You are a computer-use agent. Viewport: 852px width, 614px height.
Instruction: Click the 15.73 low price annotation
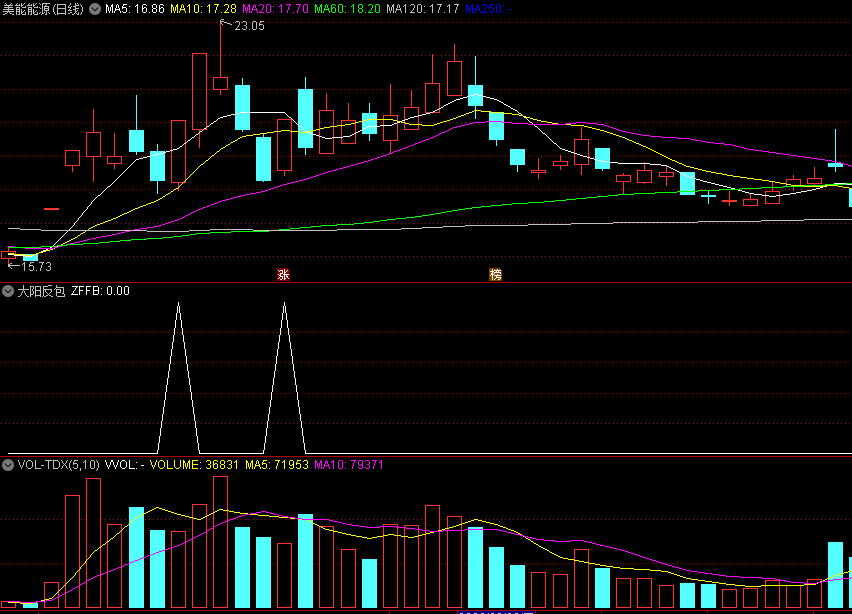coord(36,267)
